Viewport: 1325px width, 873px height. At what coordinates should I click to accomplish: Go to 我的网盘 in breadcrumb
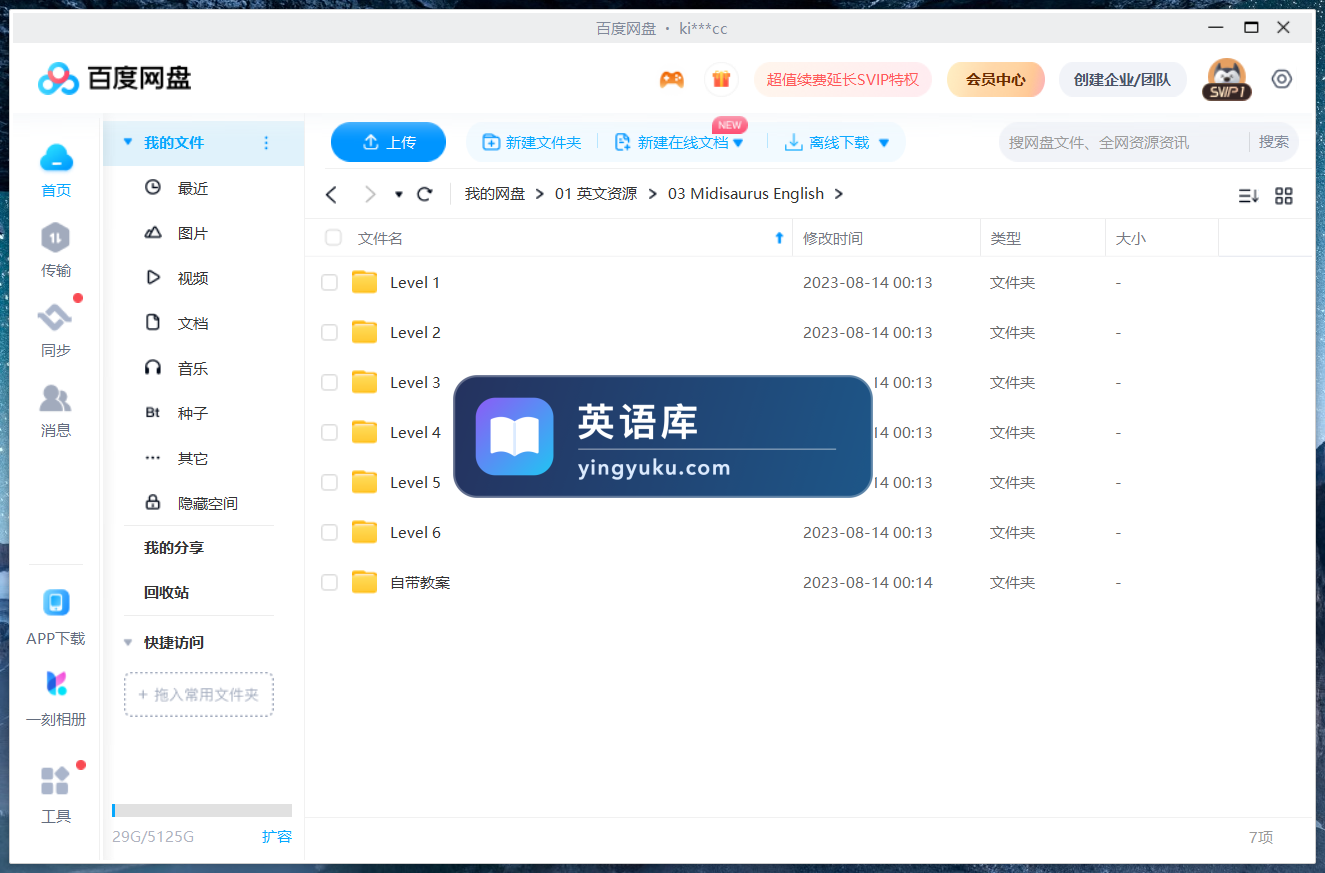coord(495,194)
